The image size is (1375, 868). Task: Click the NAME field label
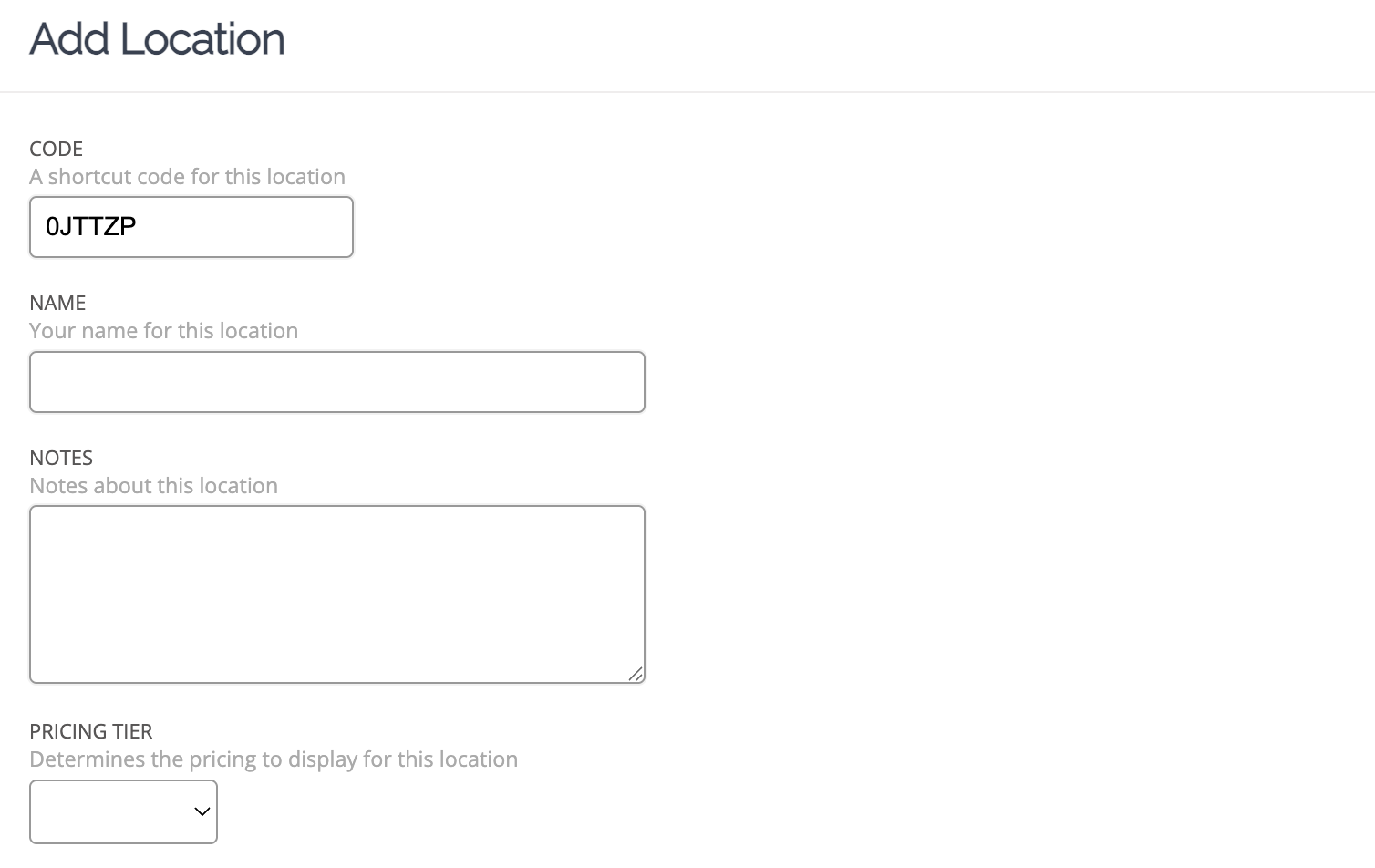pos(57,303)
